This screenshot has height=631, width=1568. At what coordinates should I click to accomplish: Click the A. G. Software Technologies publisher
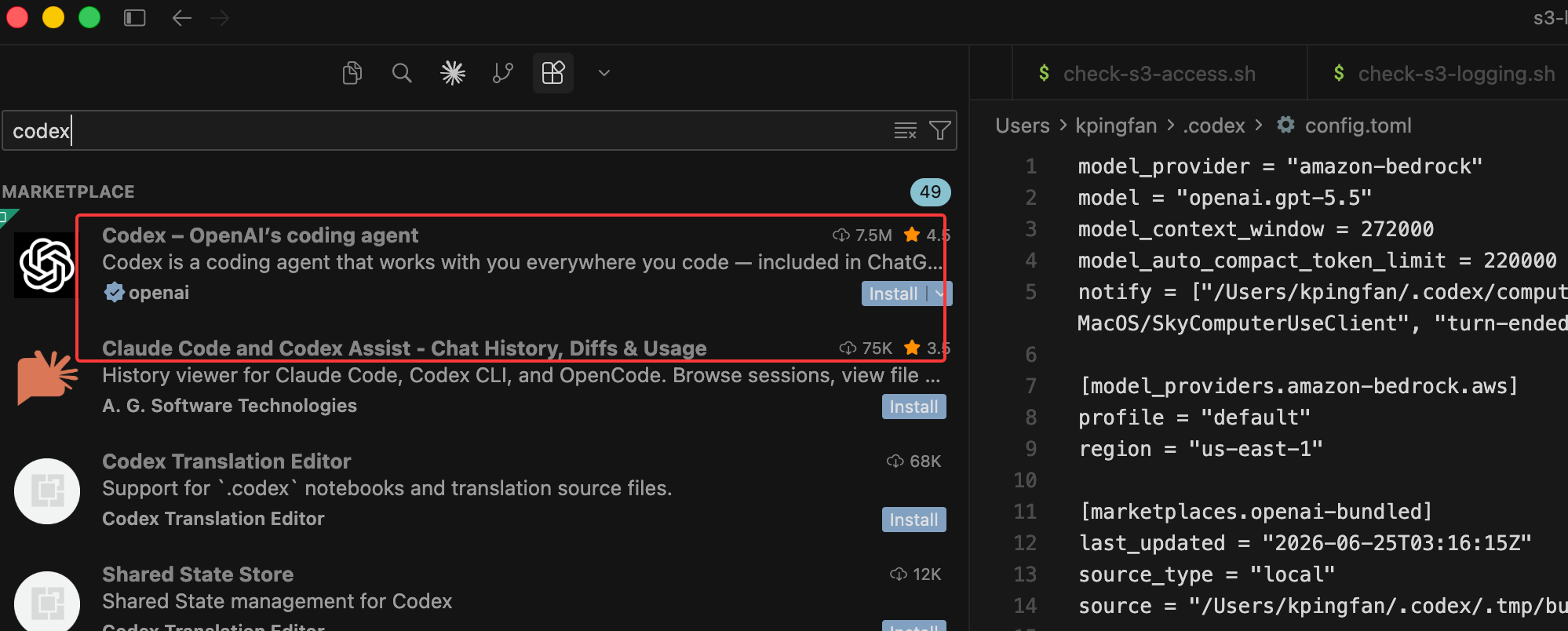pyautogui.click(x=229, y=406)
